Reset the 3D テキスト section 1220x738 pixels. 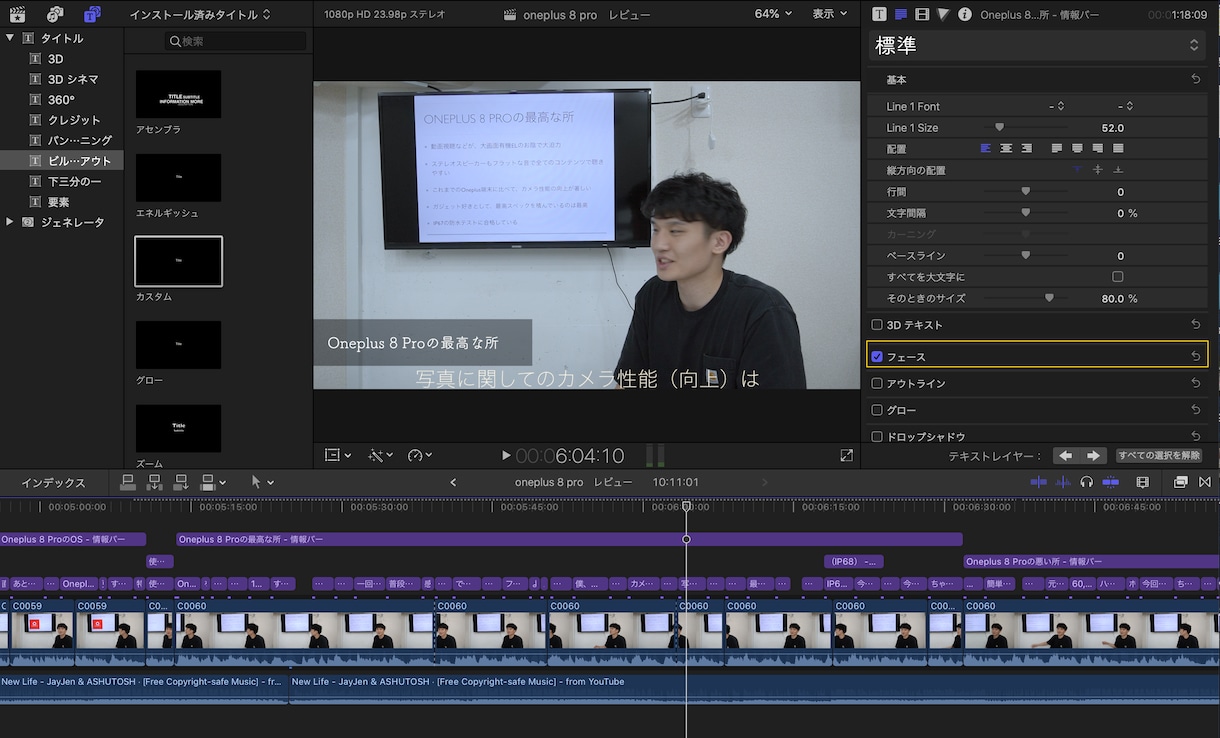click(x=1196, y=325)
